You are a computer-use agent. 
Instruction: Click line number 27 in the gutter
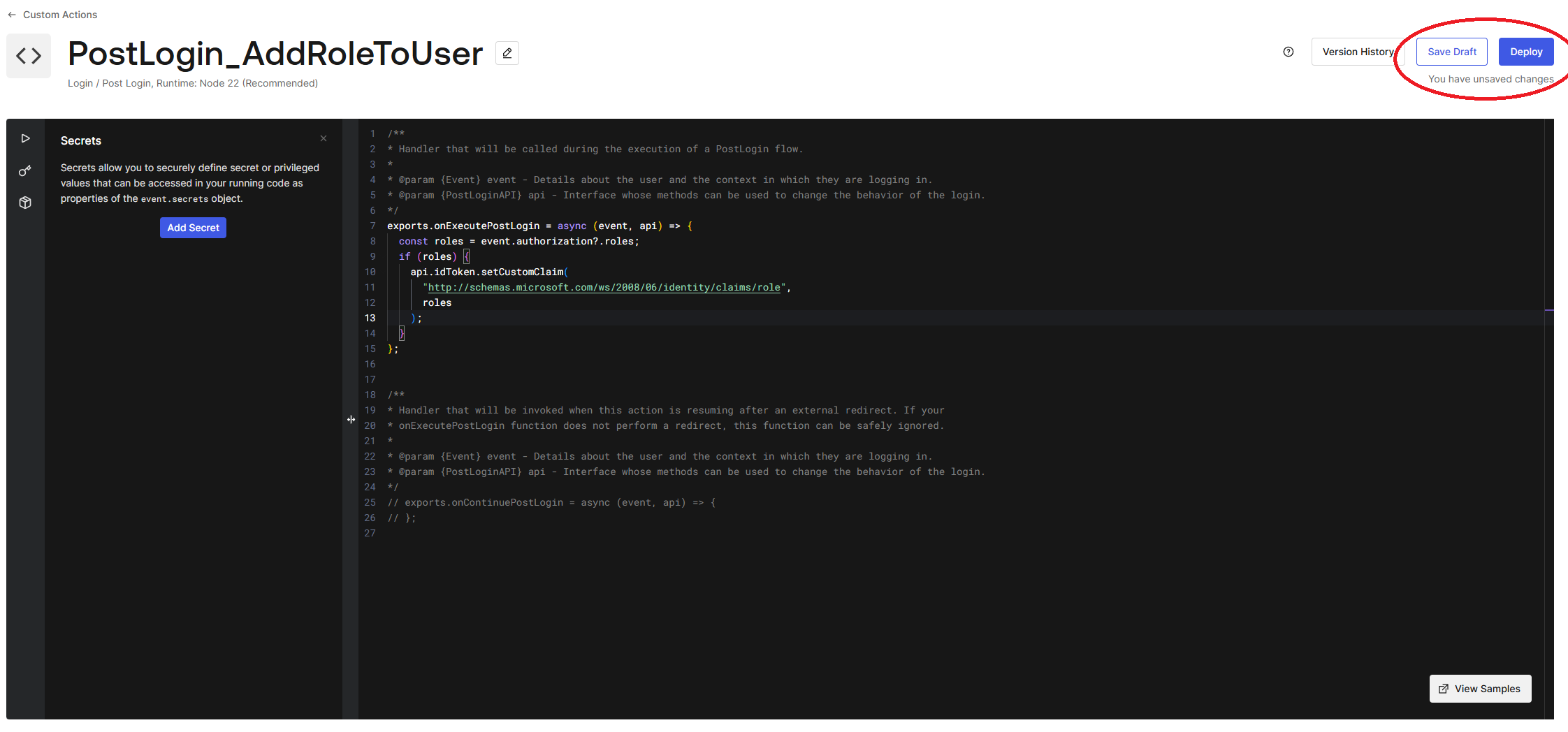pos(370,533)
